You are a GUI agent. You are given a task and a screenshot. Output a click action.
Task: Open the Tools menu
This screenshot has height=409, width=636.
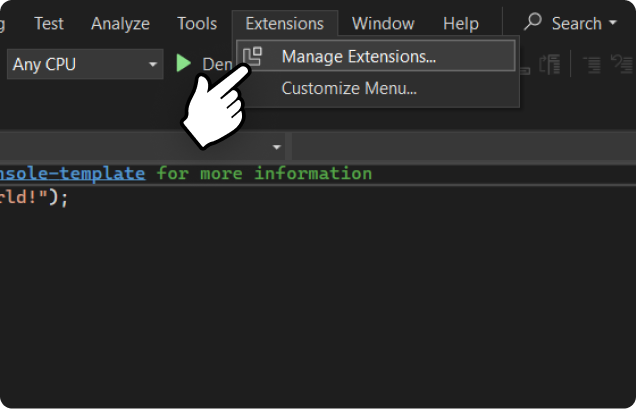(x=197, y=23)
